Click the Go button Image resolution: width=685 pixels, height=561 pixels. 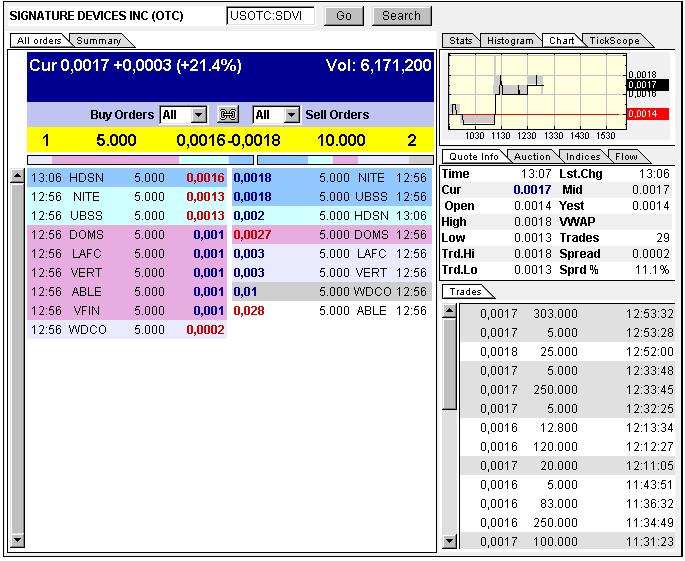point(344,16)
